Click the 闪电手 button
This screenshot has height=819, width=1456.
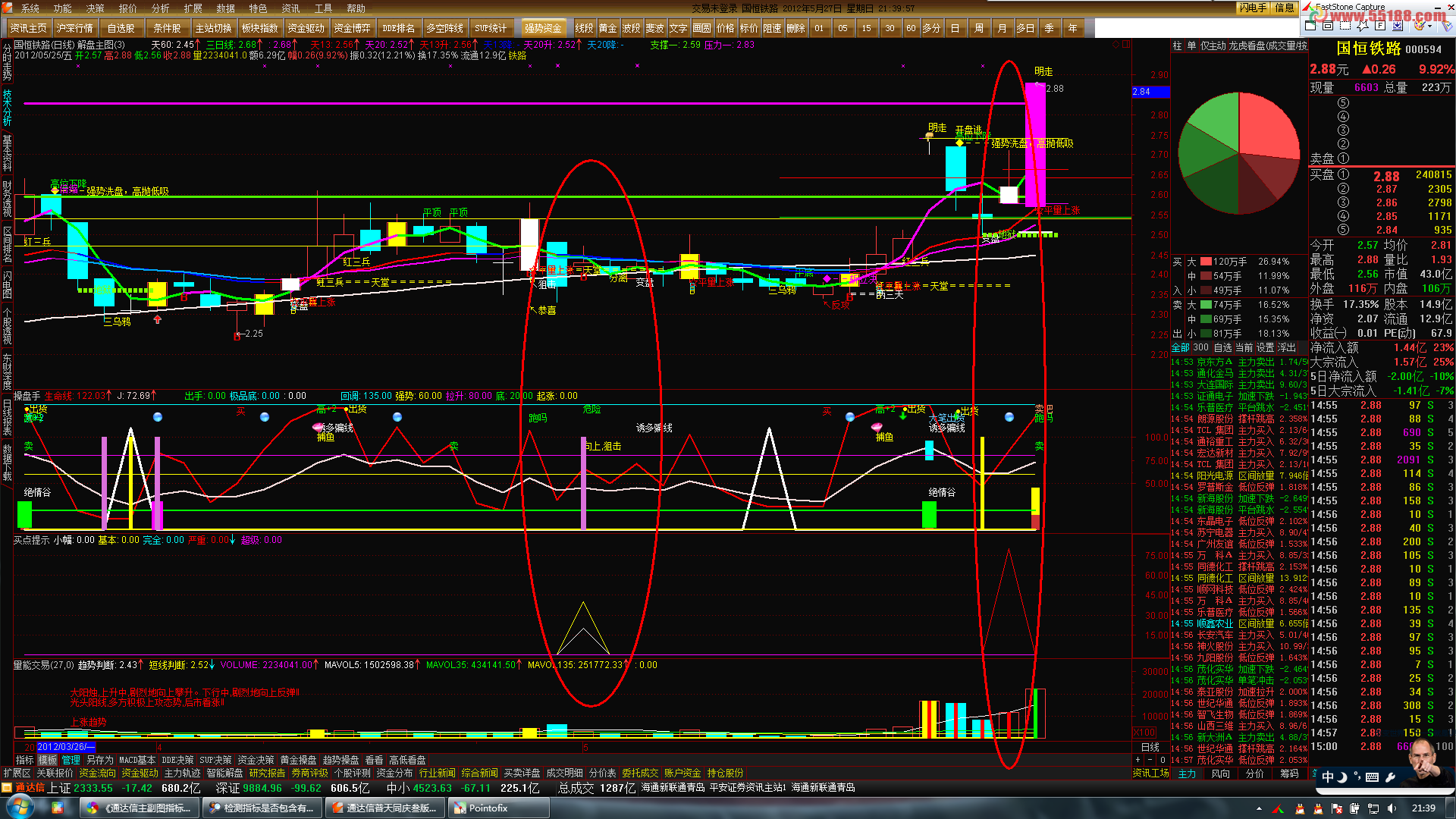1252,8
